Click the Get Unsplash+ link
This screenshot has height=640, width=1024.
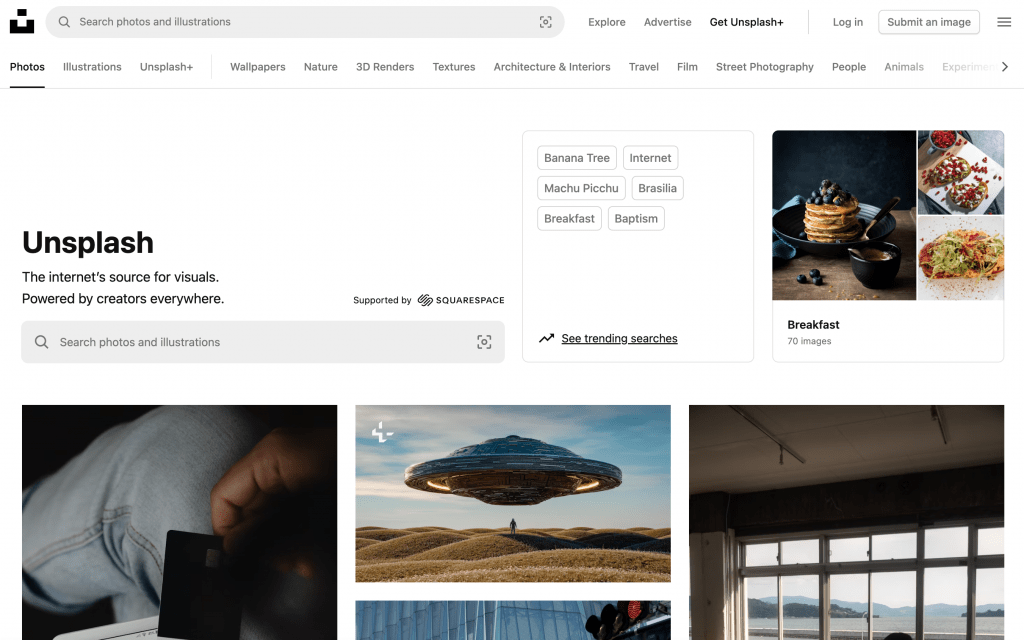746,21
